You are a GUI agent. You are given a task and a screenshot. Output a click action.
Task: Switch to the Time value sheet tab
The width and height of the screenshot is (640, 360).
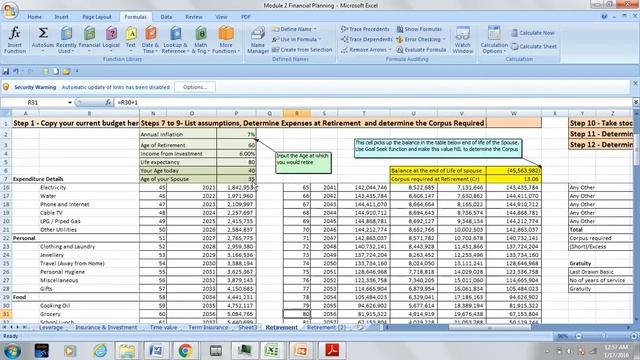(163, 327)
